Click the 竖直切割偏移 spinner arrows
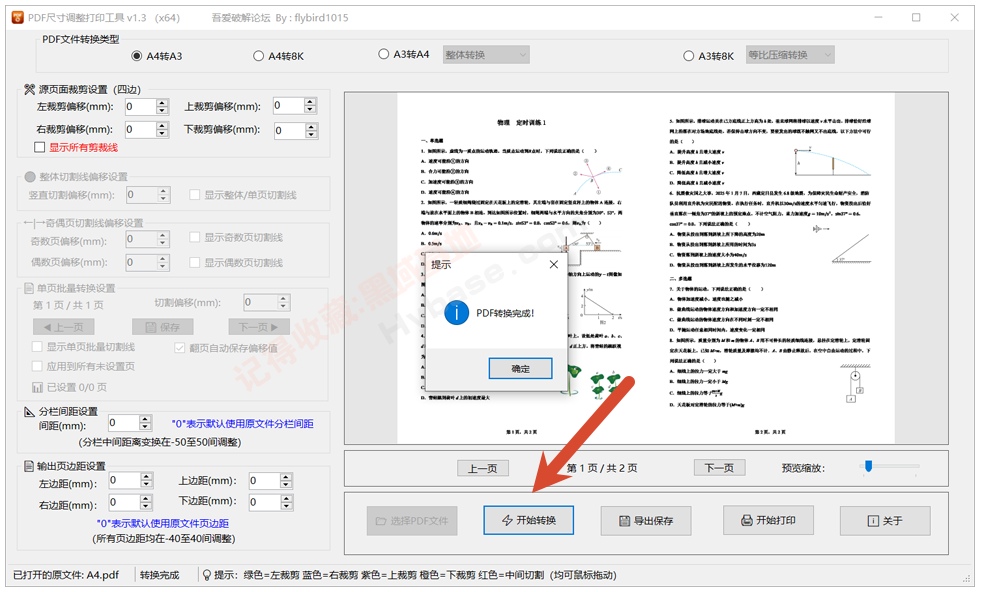The height and width of the screenshot is (592, 981). 163,195
